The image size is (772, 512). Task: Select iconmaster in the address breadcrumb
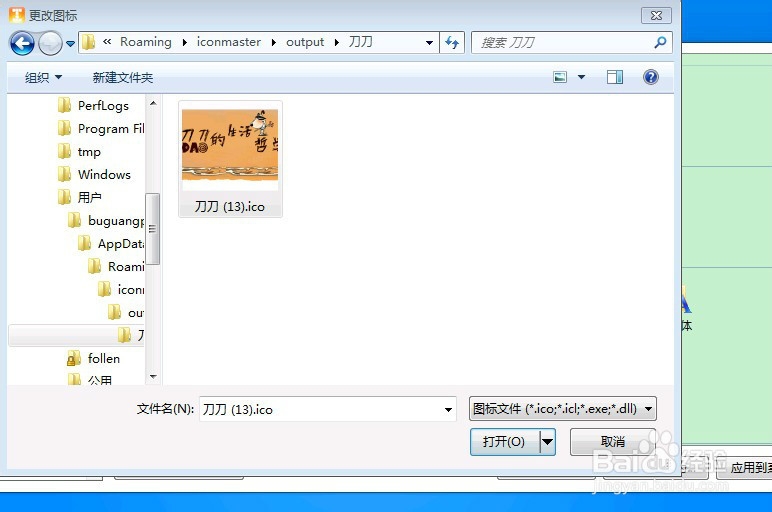click(228, 42)
